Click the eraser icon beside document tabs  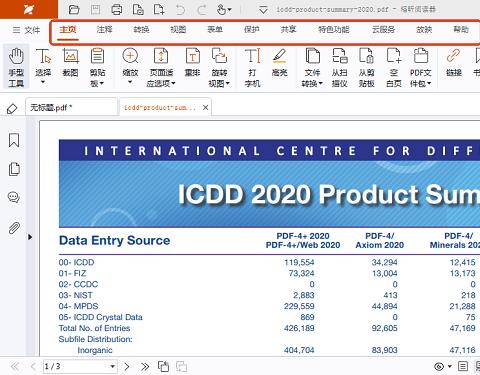point(12,109)
